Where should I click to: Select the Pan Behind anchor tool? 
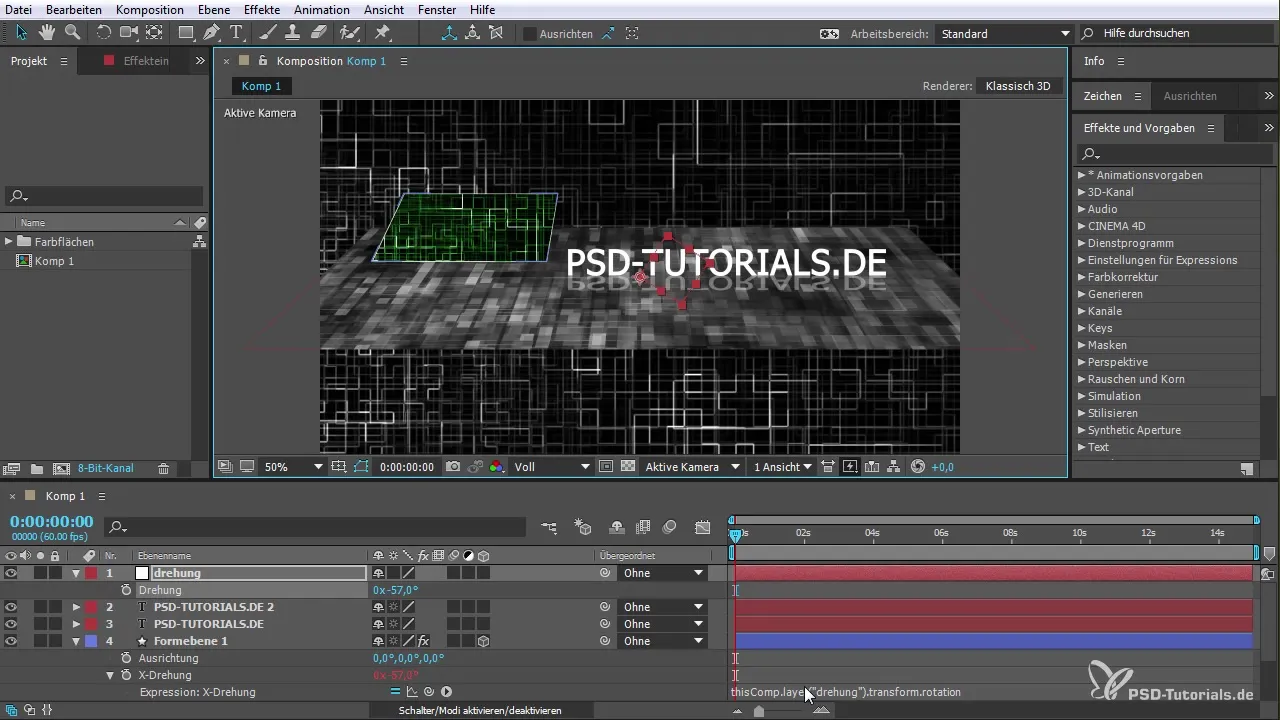[x=154, y=32]
